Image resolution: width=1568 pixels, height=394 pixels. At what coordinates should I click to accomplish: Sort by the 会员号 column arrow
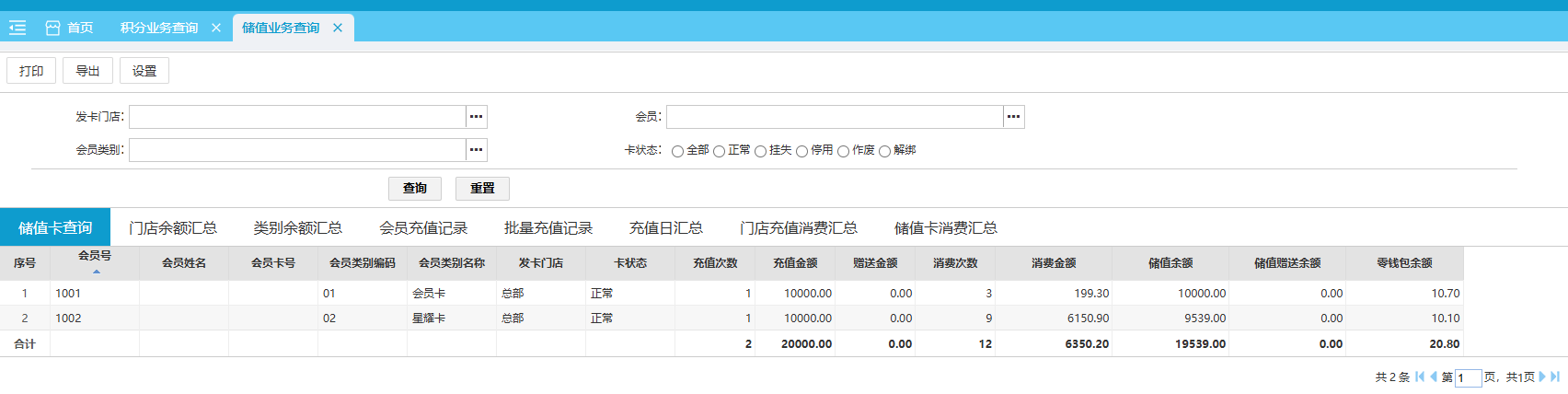[x=96, y=272]
